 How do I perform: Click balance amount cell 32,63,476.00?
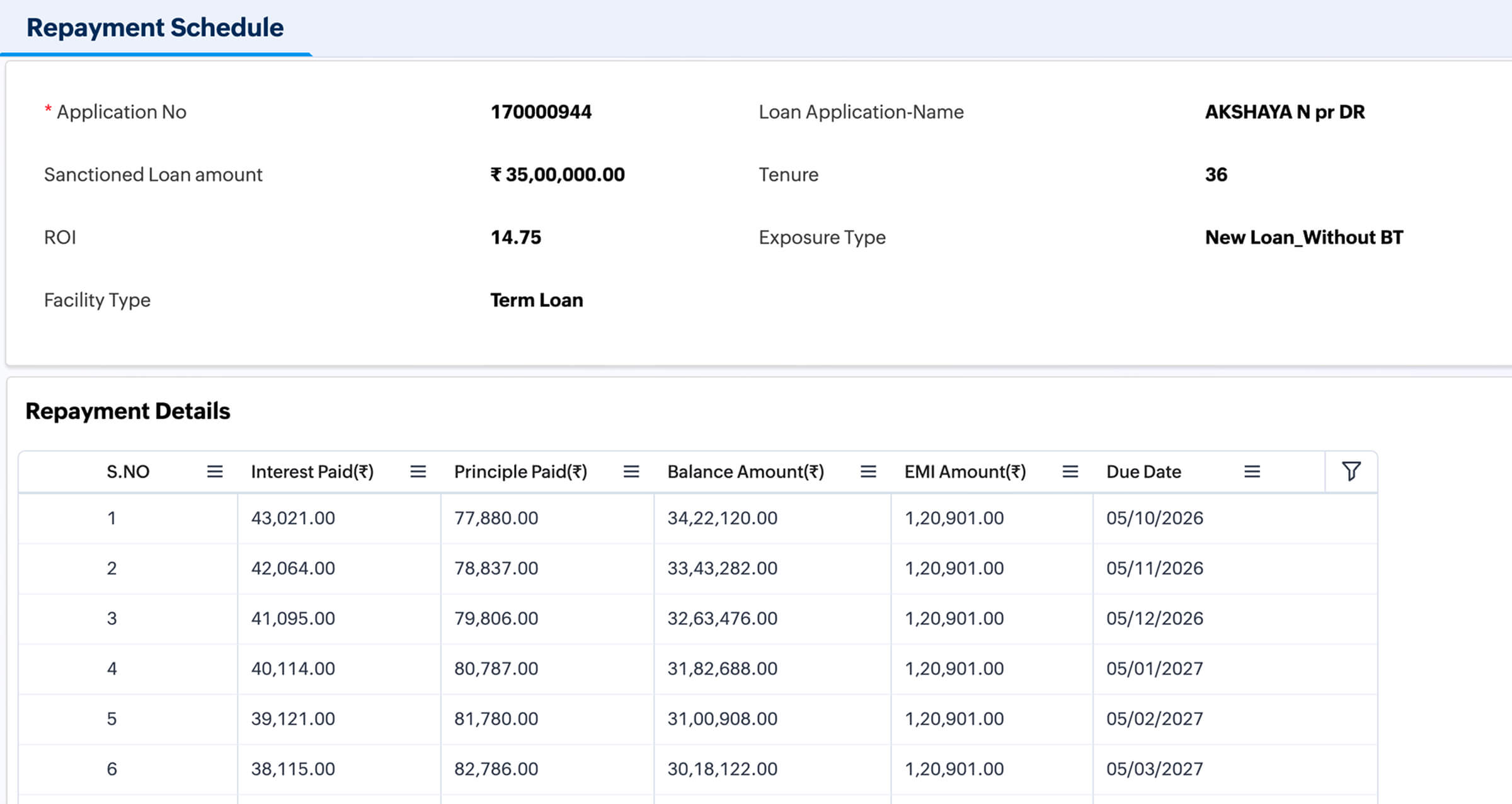pyautogui.click(x=723, y=618)
